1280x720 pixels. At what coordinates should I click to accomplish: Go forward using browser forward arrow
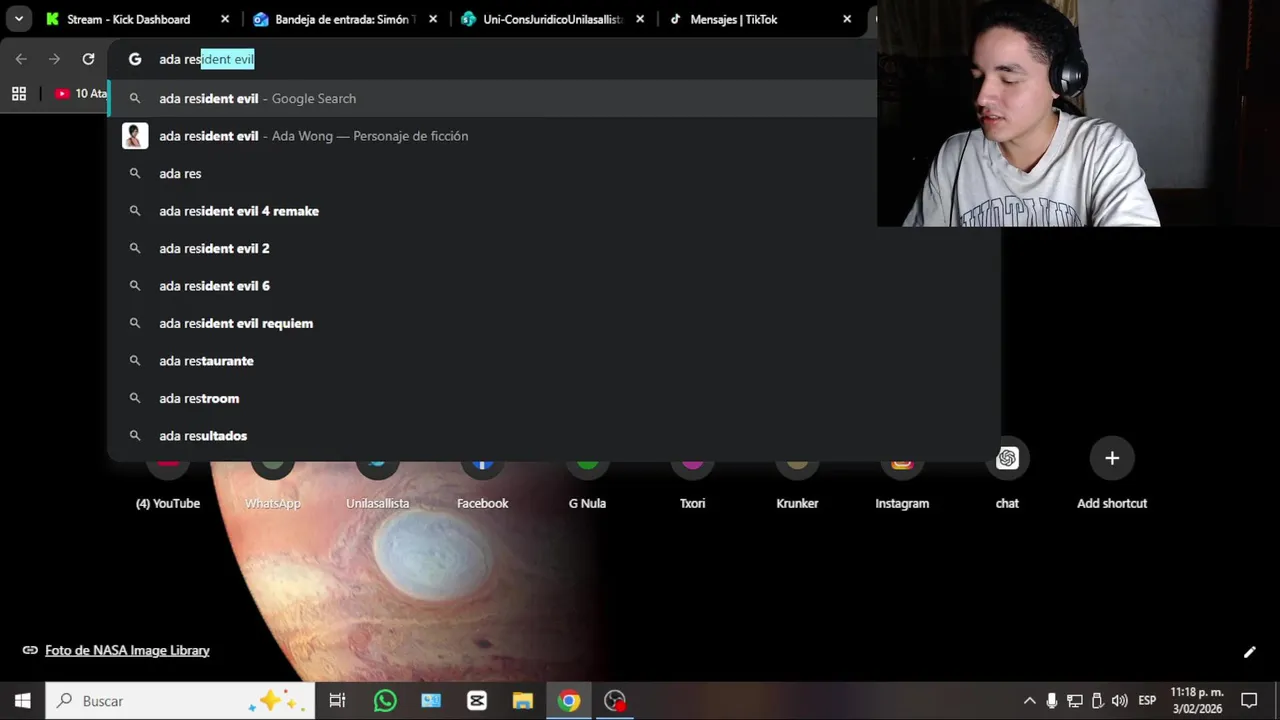click(x=55, y=59)
